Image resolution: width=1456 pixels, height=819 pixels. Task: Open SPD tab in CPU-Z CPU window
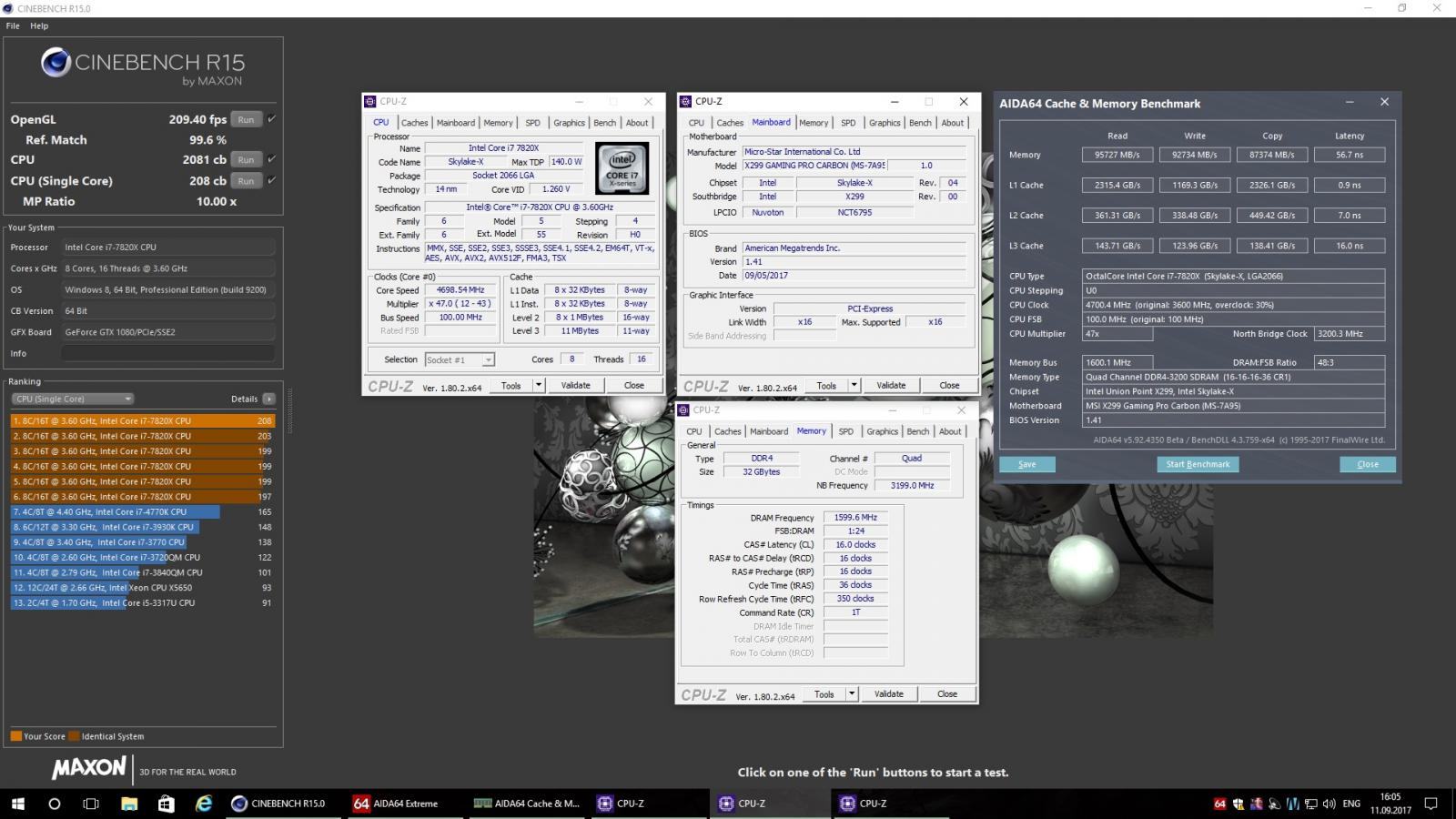click(x=532, y=123)
